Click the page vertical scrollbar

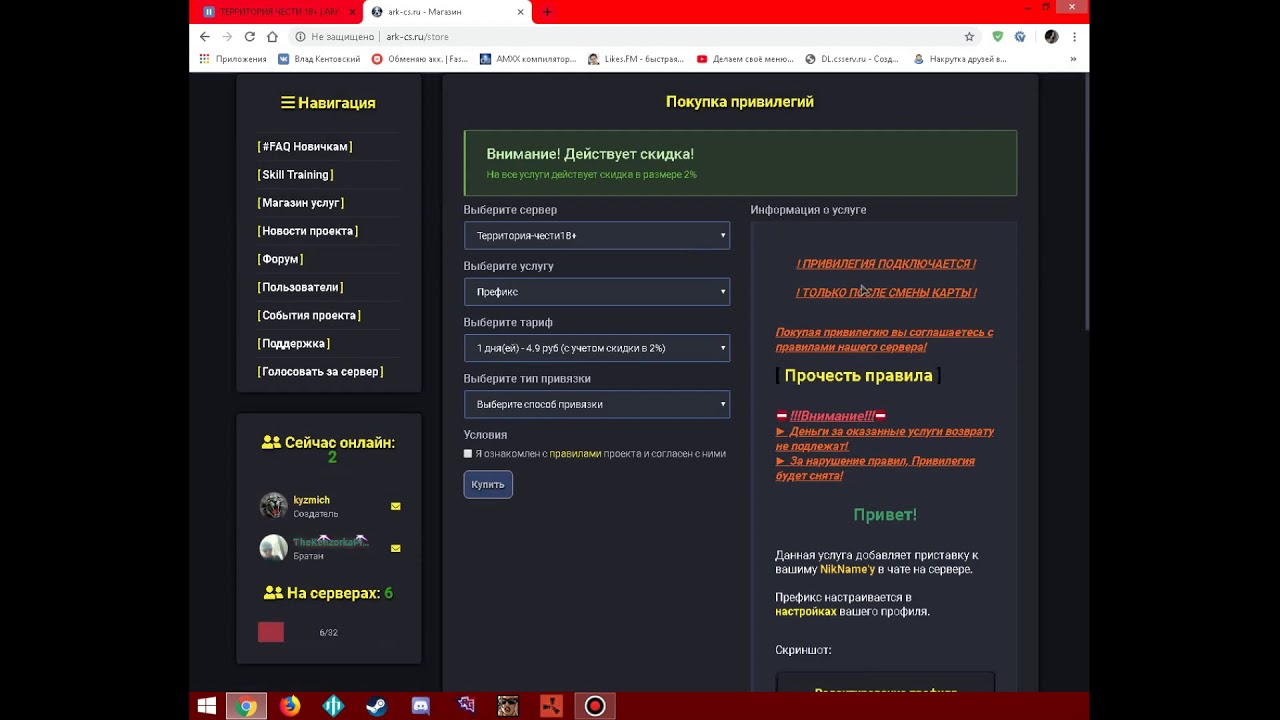point(1086,200)
